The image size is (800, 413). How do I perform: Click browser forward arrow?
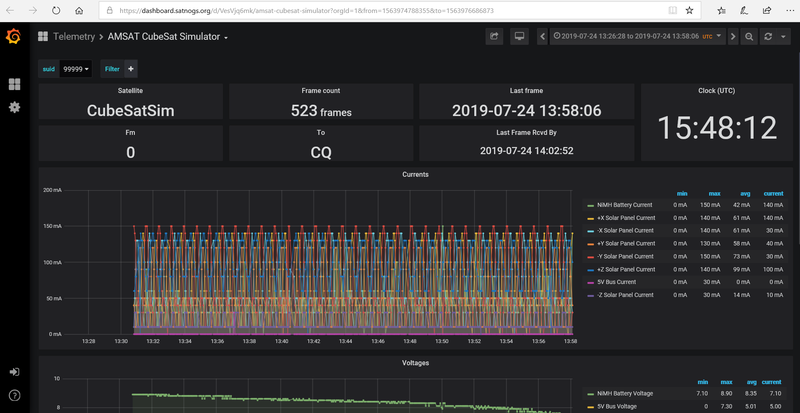point(33,10)
